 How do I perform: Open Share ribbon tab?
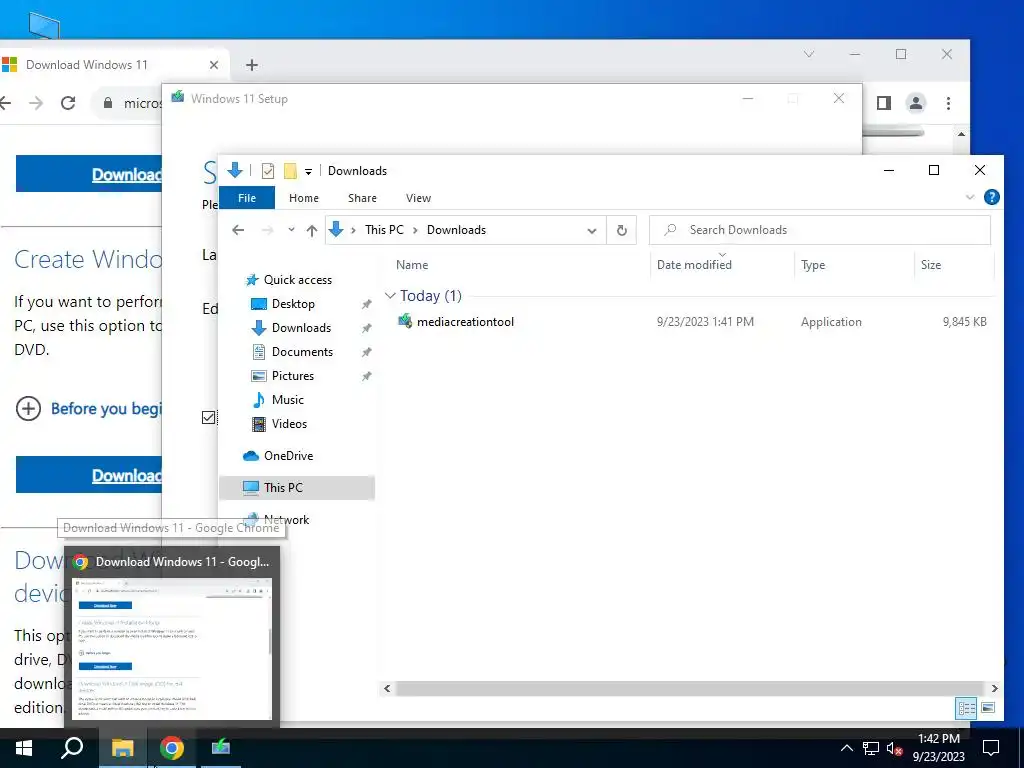click(x=362, y=198)
